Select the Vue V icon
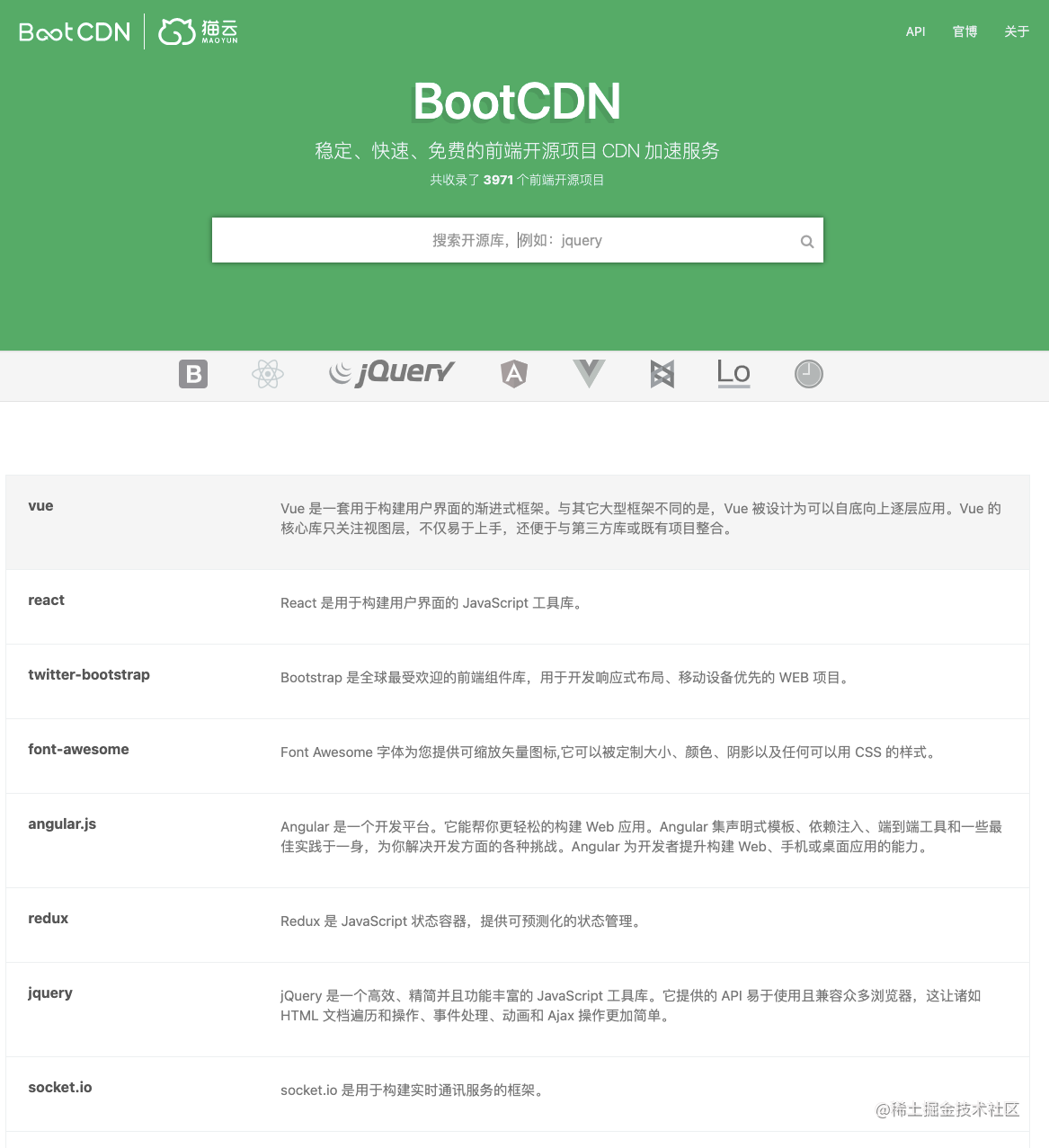 click(589, 373)
